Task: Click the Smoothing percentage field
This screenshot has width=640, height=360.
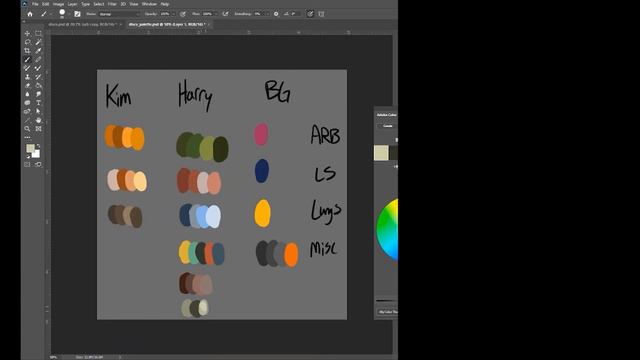Action: pos(258,14)
